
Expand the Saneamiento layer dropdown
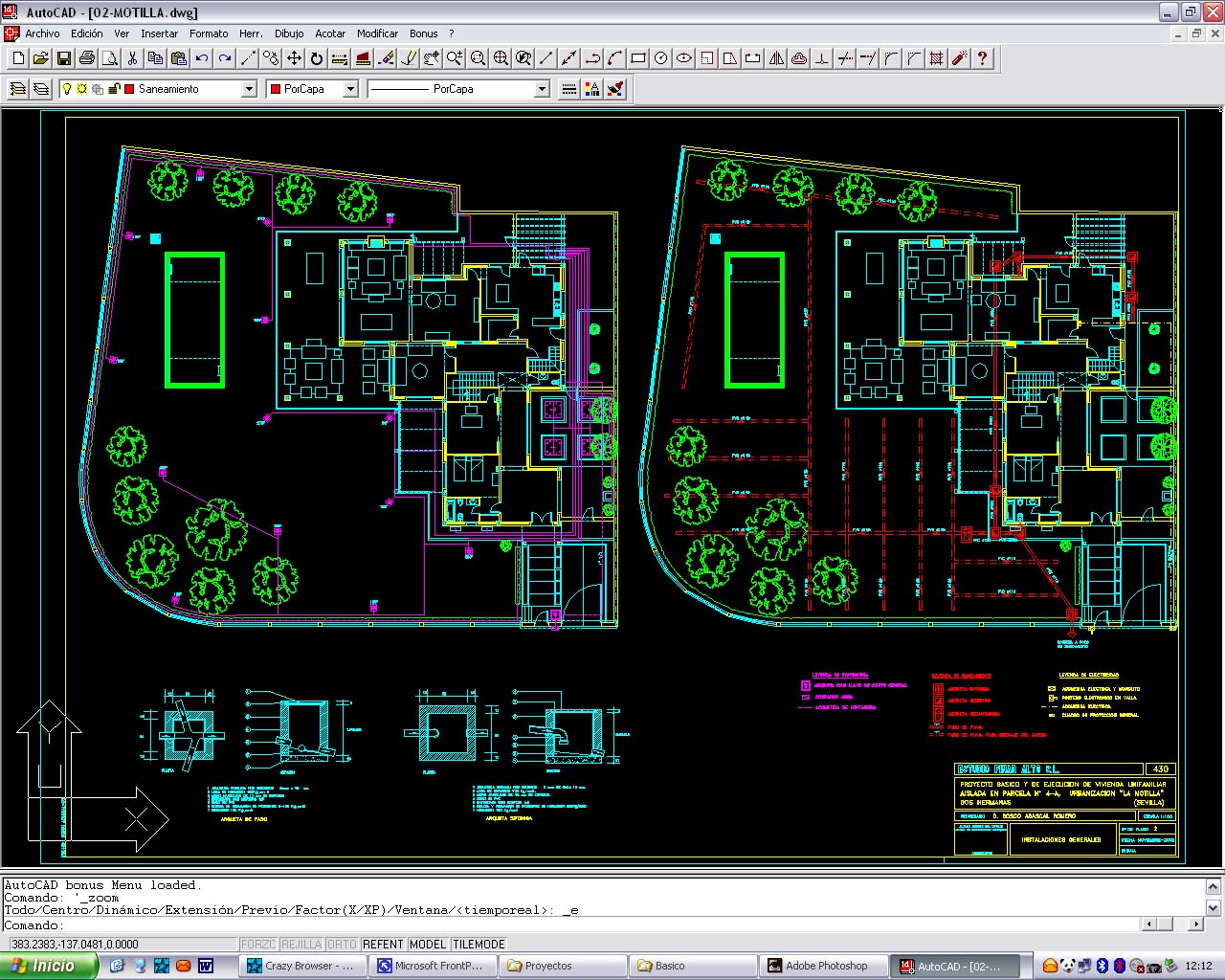coord(249,89)
